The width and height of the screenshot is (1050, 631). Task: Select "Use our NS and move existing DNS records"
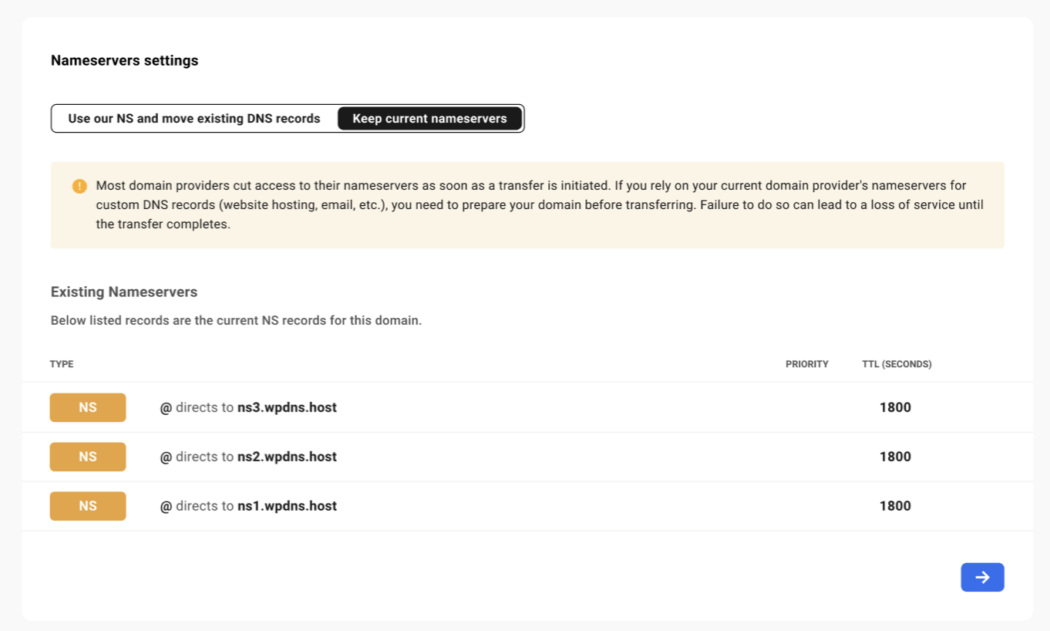tap(194, 118)
